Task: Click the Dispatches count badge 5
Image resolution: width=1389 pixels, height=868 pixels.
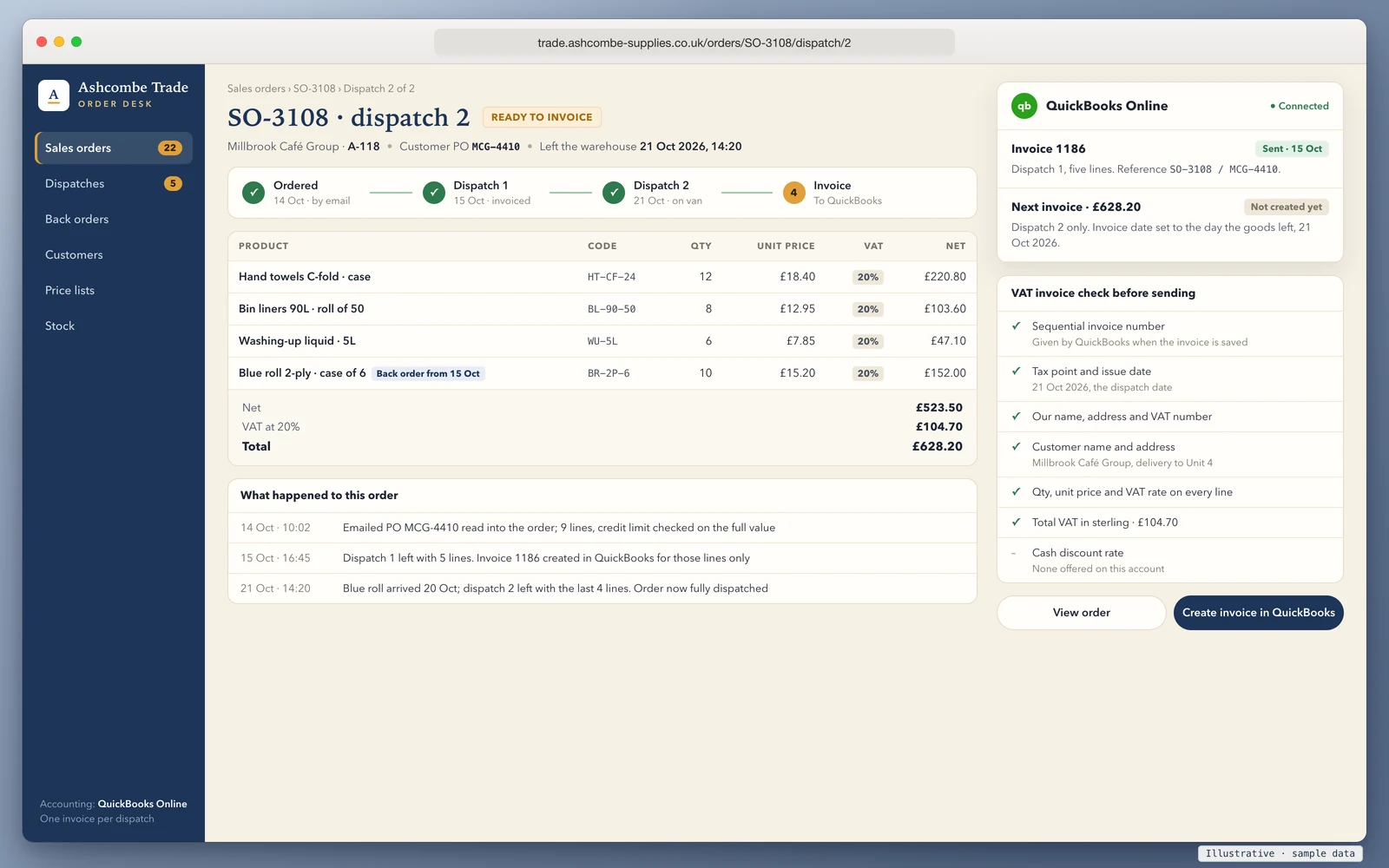Action: tap(173, 183)
